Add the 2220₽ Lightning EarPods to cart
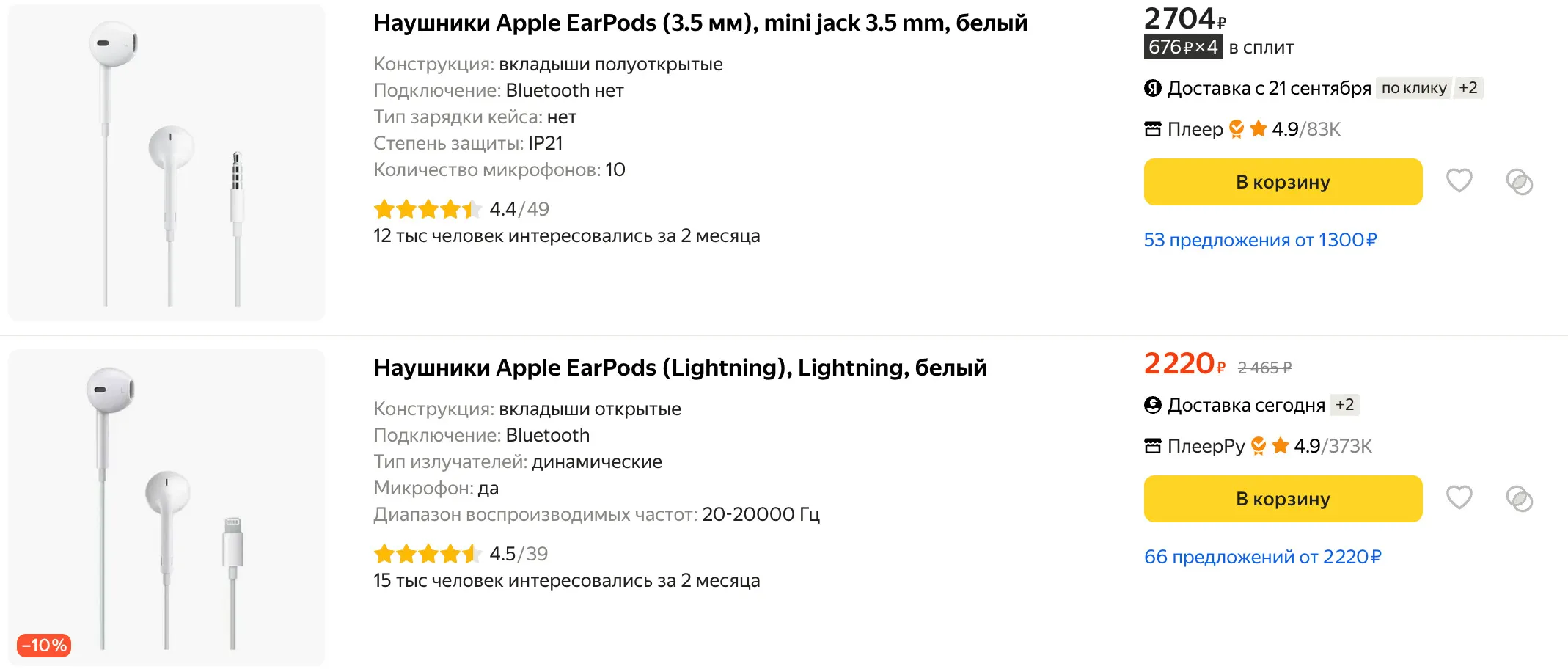This screenshot has height=669, width=1568. tap(1283, 499)
